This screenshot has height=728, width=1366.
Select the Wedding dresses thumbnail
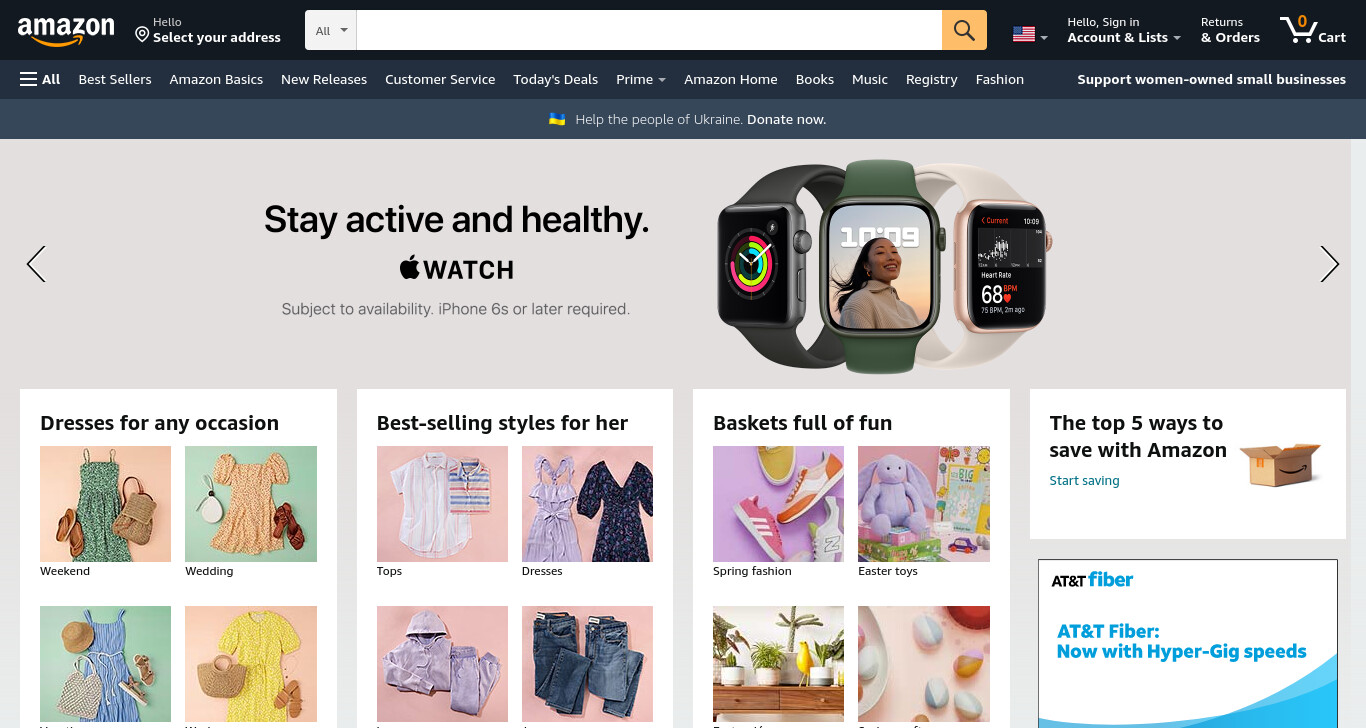pyautogui.click(x=251, y=504)
